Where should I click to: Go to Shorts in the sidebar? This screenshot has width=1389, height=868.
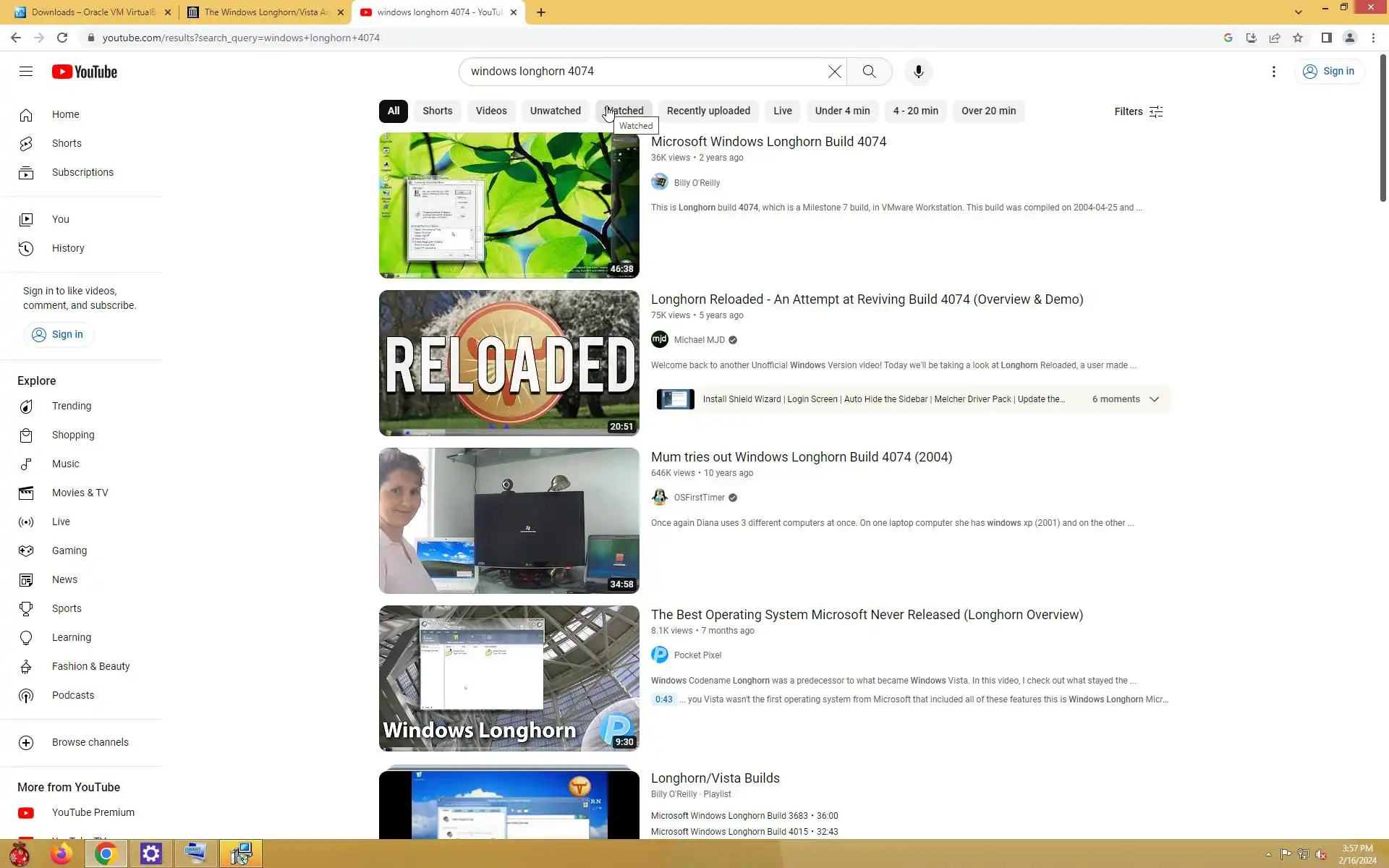coord(67,143)
